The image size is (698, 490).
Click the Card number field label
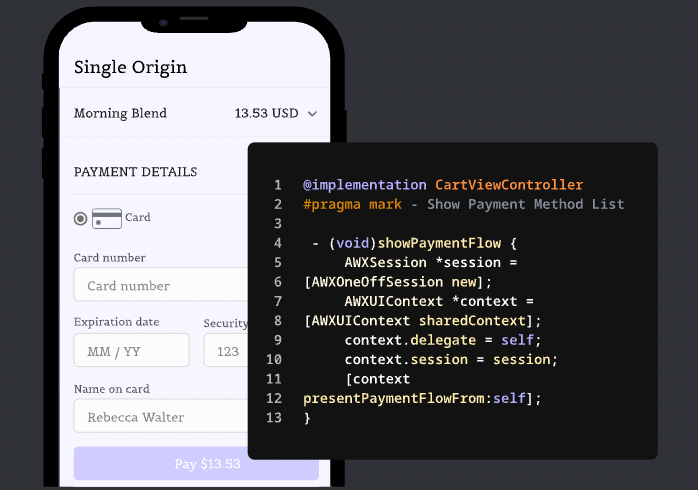110,258
